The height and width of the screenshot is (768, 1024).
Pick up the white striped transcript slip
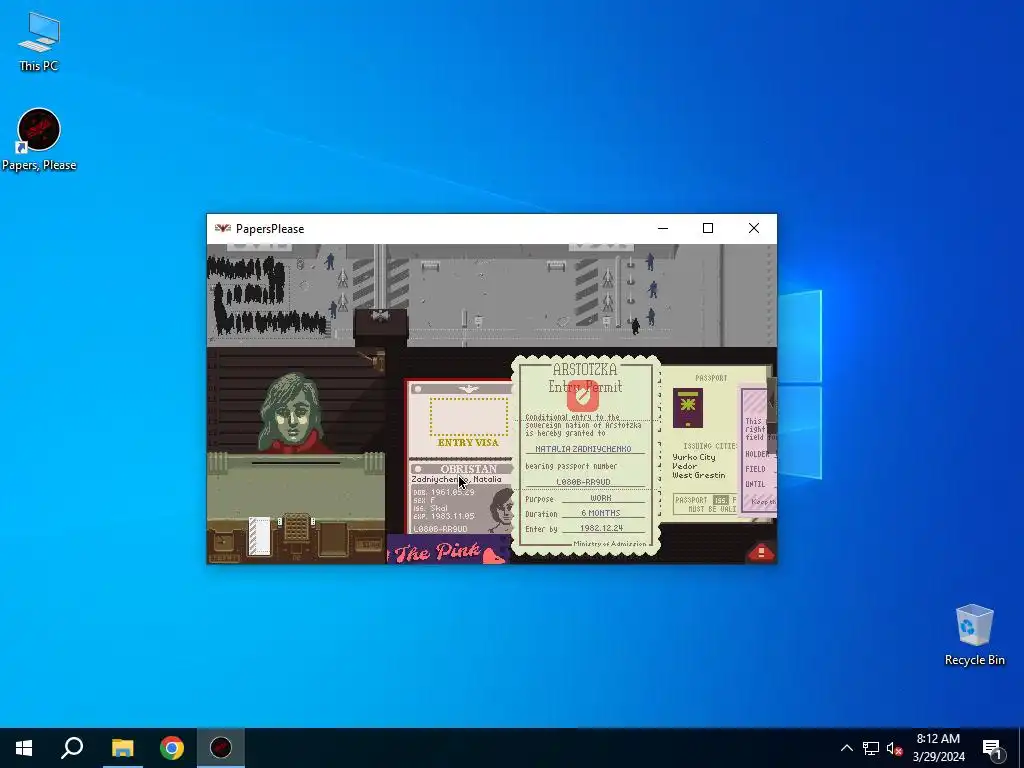click(259, 536)
